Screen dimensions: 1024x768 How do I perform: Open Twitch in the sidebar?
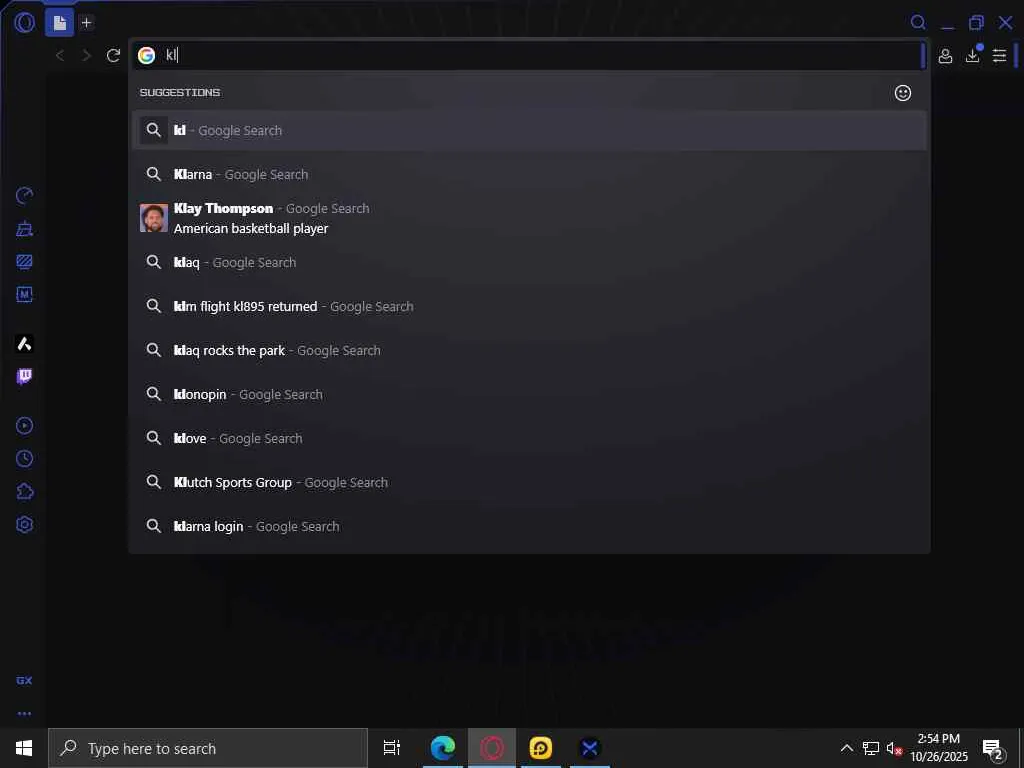pyautogui.click(x=24, y=377)
